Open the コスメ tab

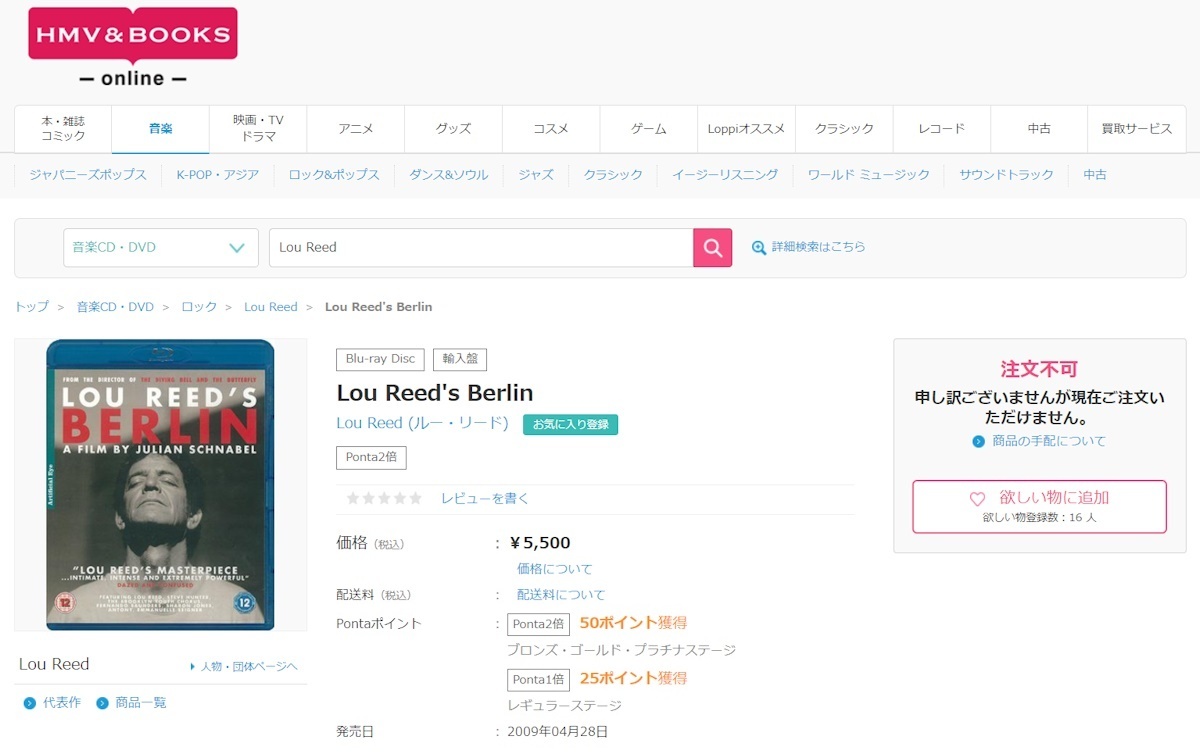[x=551, y=128]
